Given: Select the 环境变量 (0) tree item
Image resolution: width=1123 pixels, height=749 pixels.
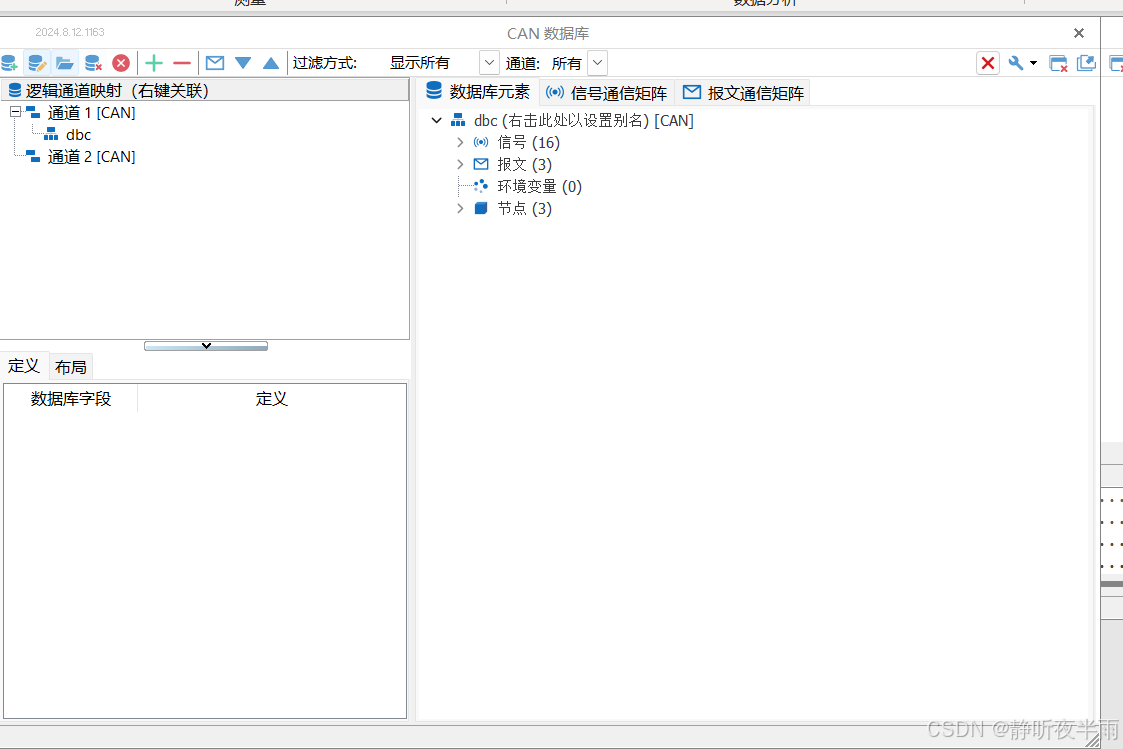Looking at the screenshot, I should pos(539,187).
